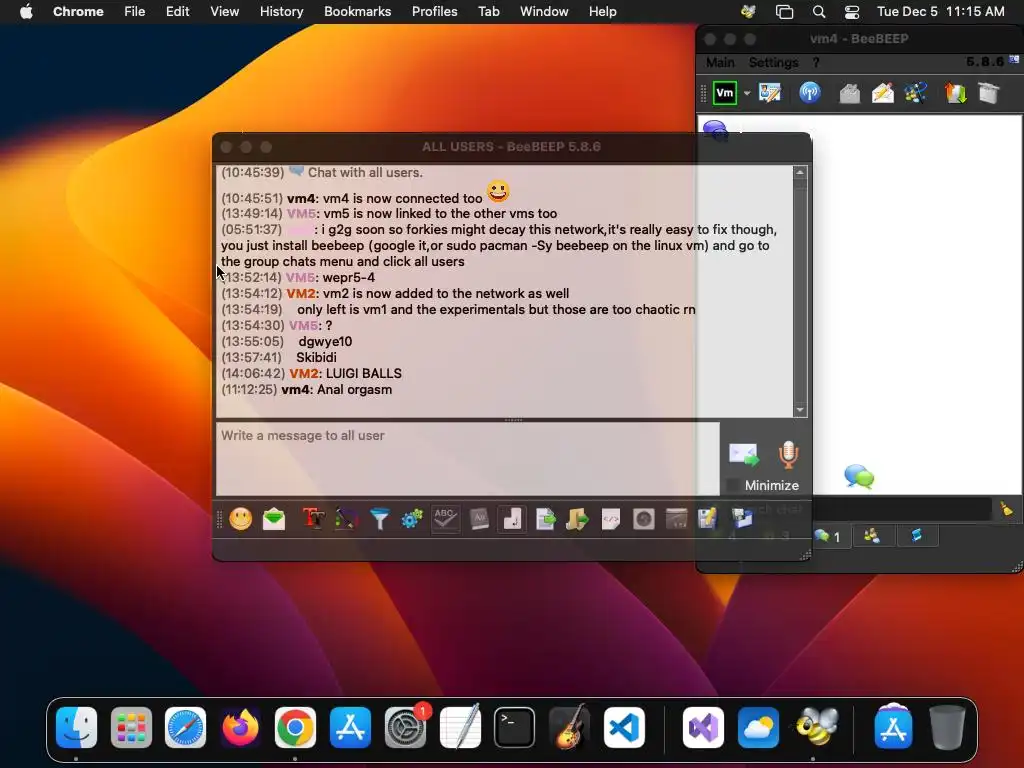Click the green open-envelope icon
Screen dimensions: 1024x768
(274, 519)
